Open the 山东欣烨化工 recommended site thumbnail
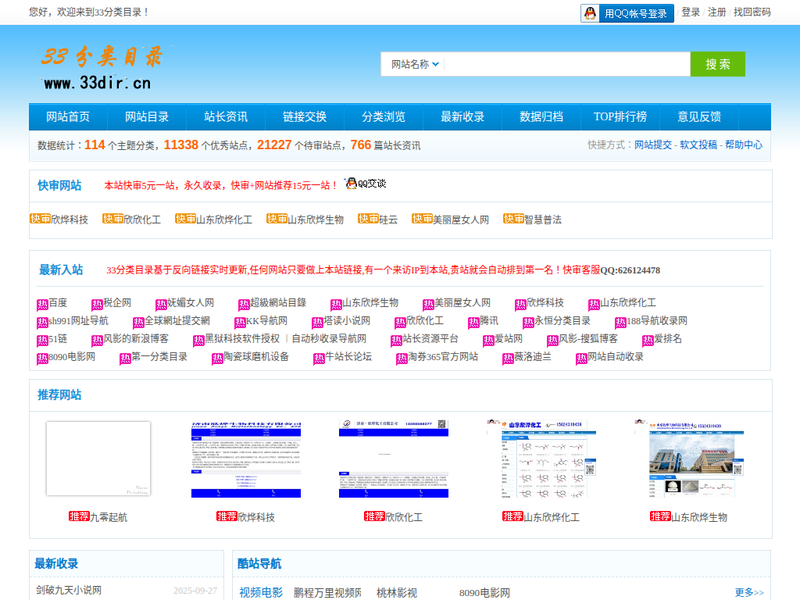800x600 pixels. [x=540, y=458]
